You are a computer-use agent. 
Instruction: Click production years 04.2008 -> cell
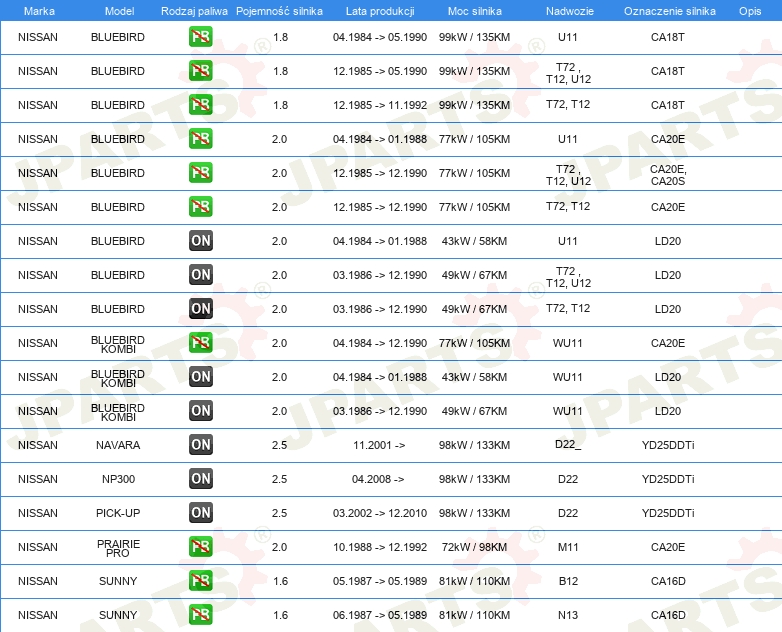[x=378, y=479]
